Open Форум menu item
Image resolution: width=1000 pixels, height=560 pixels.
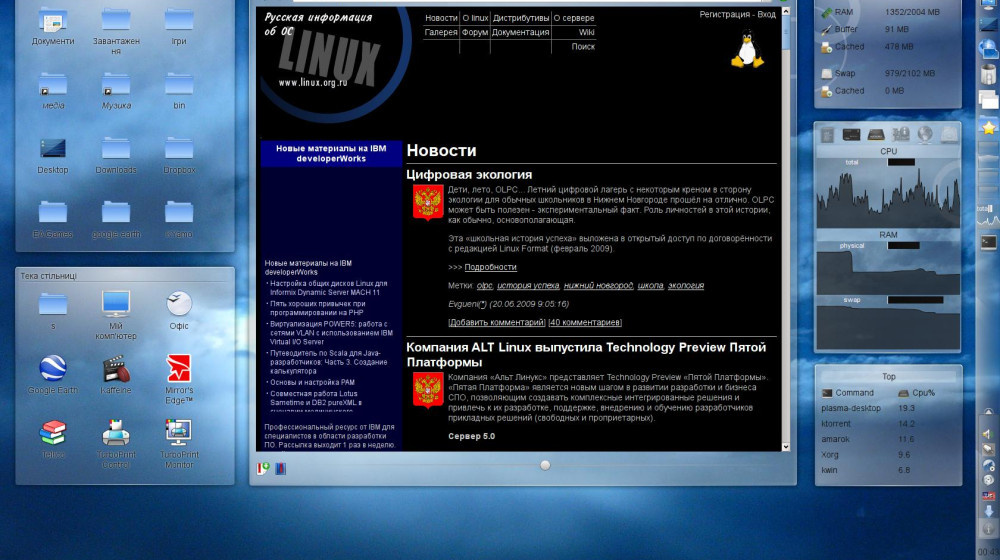[x=475, y=32]
